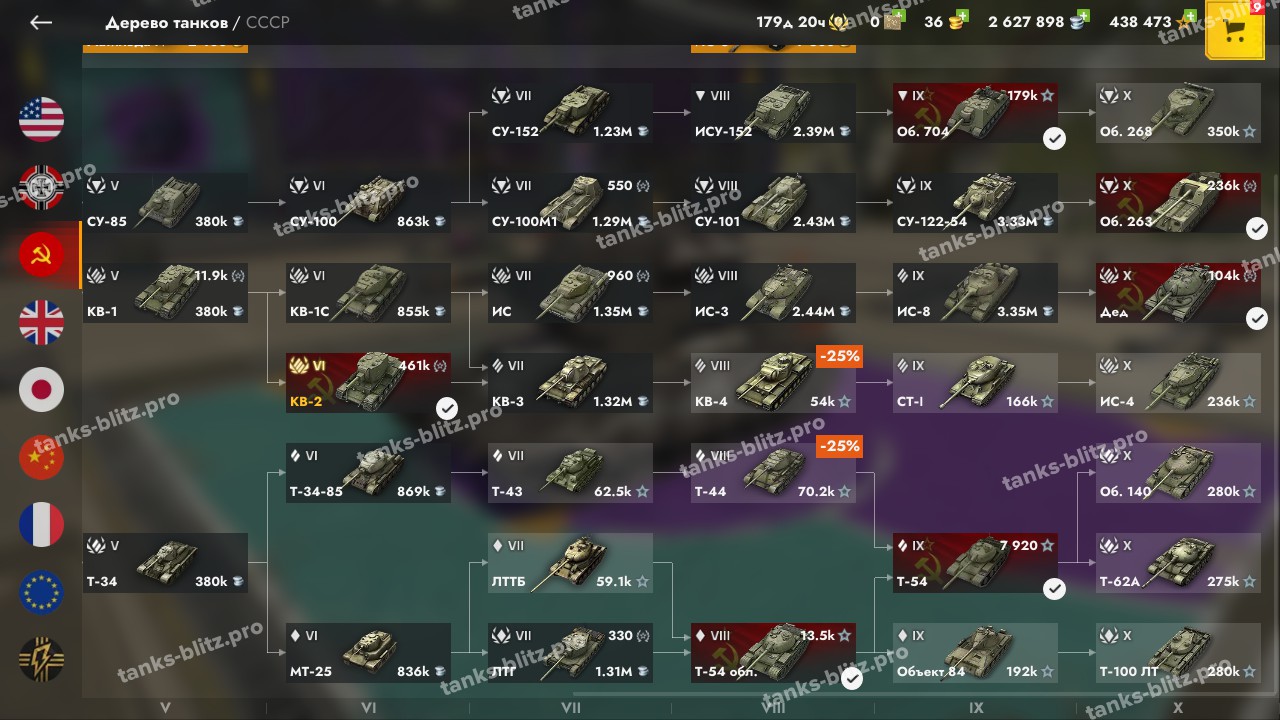Click the checkmark on Об. 704 tank
Viewport: 1280px width, 720px height.
(1054, 138)
